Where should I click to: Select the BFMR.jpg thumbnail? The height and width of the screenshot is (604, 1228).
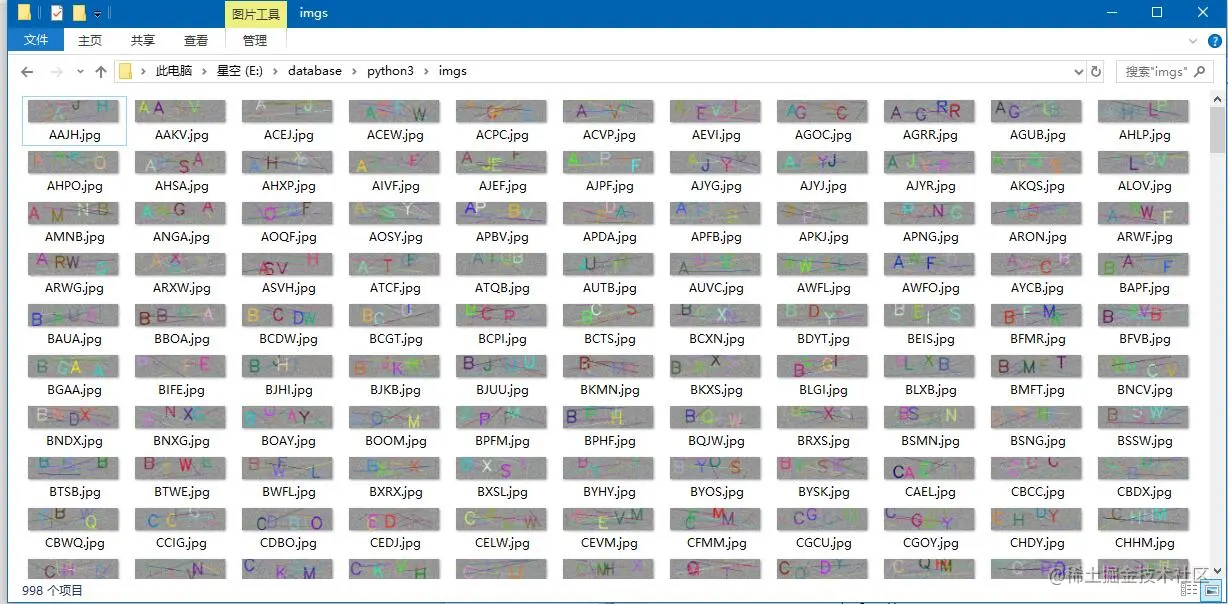click(1037, 315)
